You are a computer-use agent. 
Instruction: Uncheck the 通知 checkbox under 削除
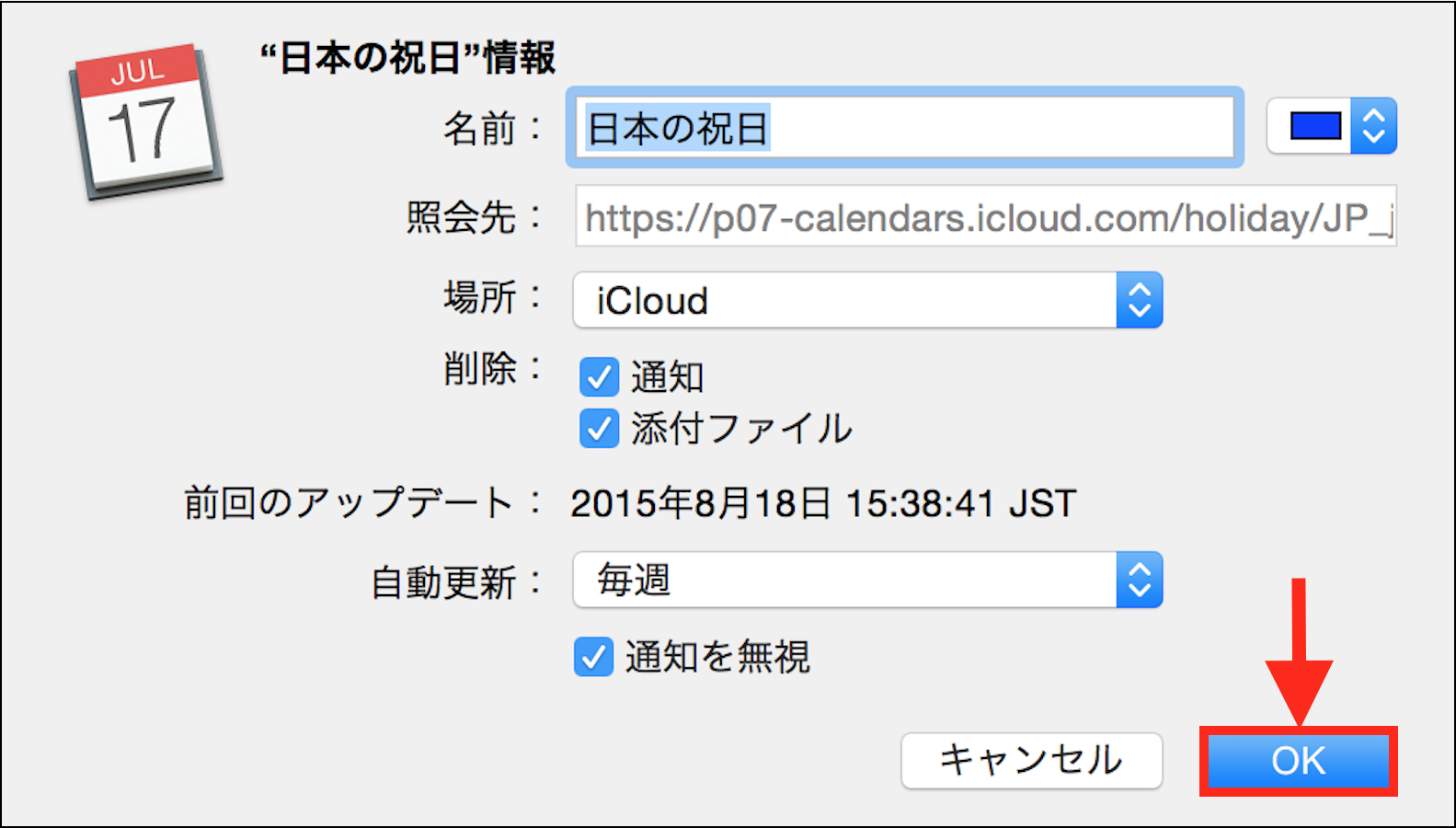point(599,377)
